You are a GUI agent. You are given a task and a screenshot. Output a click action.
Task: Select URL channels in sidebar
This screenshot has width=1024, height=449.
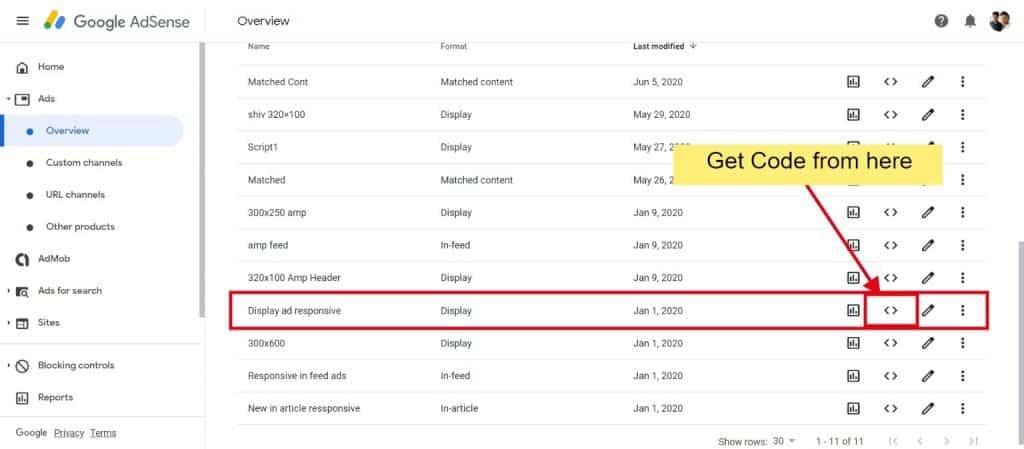point(75,194)
